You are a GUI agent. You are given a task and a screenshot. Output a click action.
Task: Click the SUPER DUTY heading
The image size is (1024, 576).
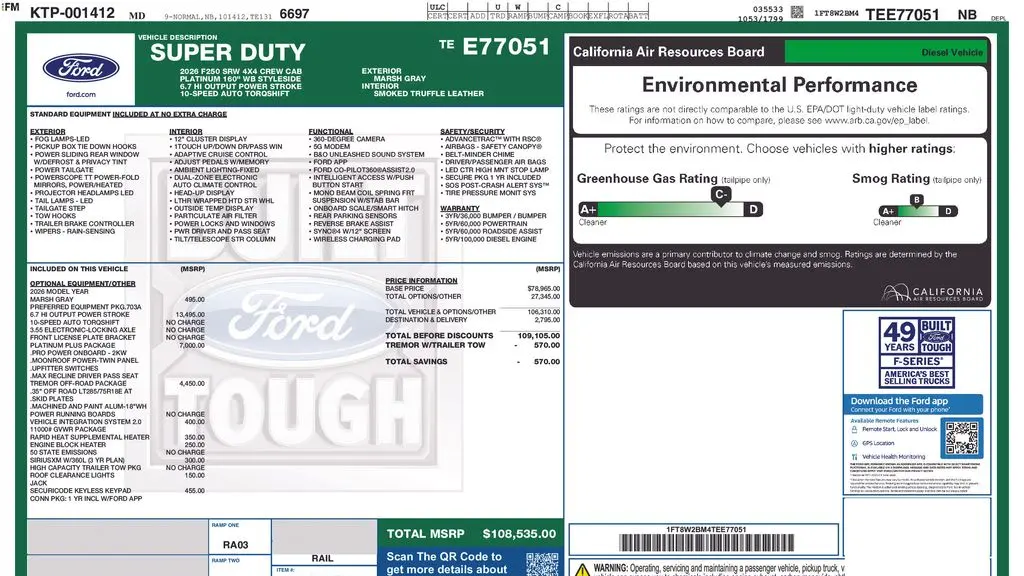pyautogui.click(x=228, y=53)
